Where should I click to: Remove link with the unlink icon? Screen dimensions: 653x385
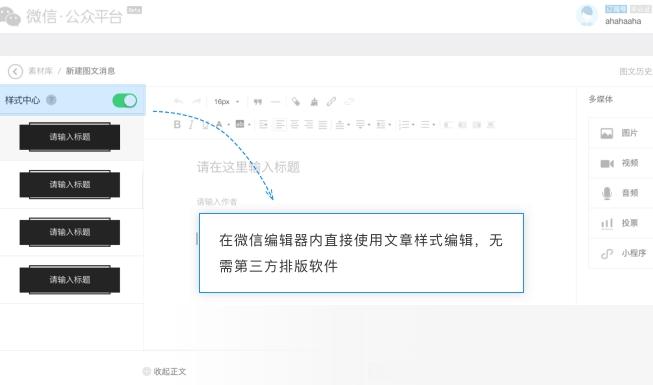[x=349, y=101]
